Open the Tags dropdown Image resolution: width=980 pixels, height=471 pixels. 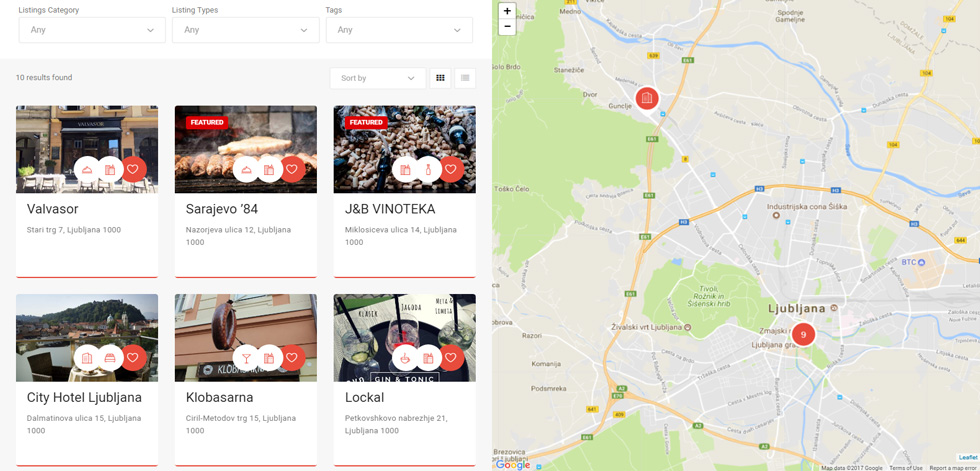pos(399,30)
